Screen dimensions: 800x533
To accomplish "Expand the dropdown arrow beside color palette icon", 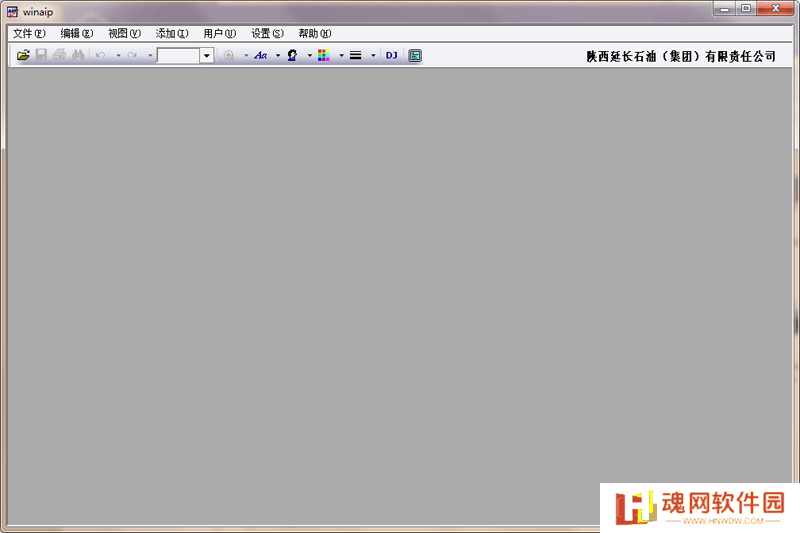I will (x=341, y=55).
